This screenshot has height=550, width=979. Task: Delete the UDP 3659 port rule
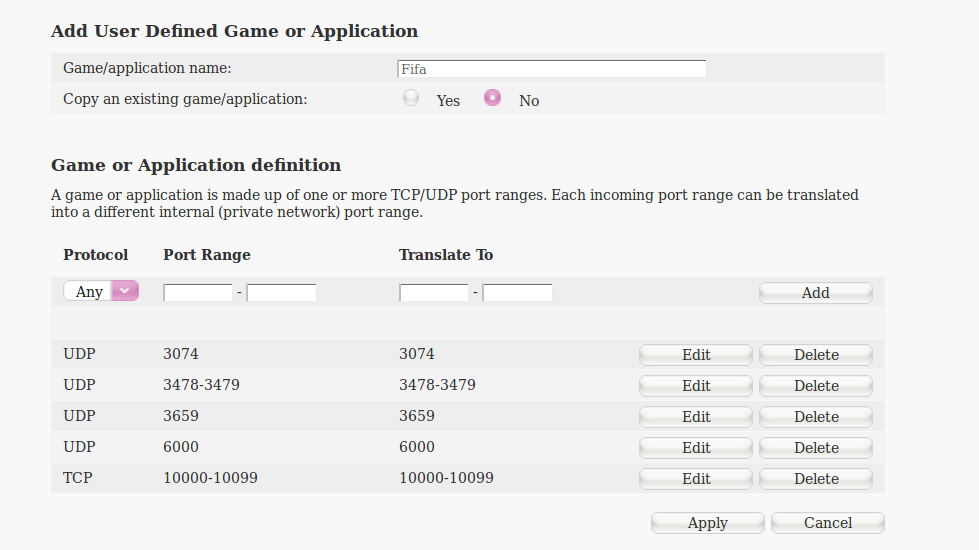[816, 417]
